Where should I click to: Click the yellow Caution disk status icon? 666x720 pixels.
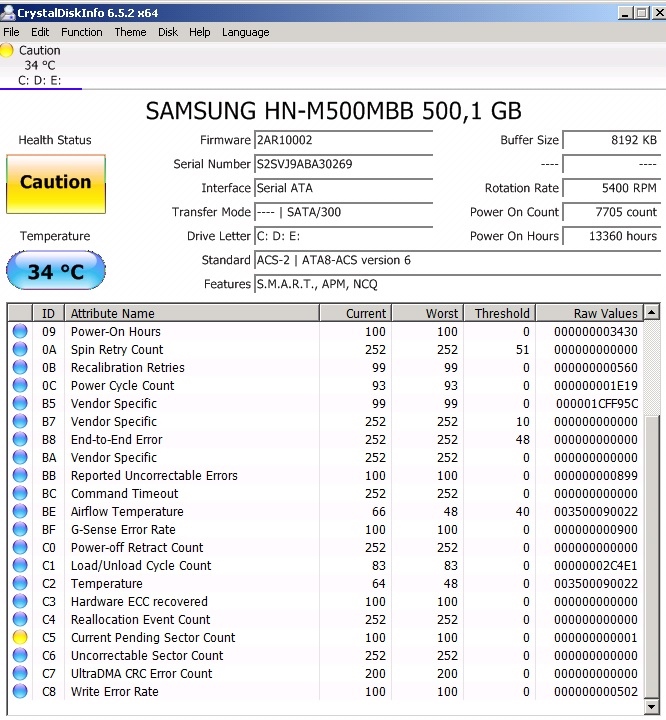[x=7, y=51]
